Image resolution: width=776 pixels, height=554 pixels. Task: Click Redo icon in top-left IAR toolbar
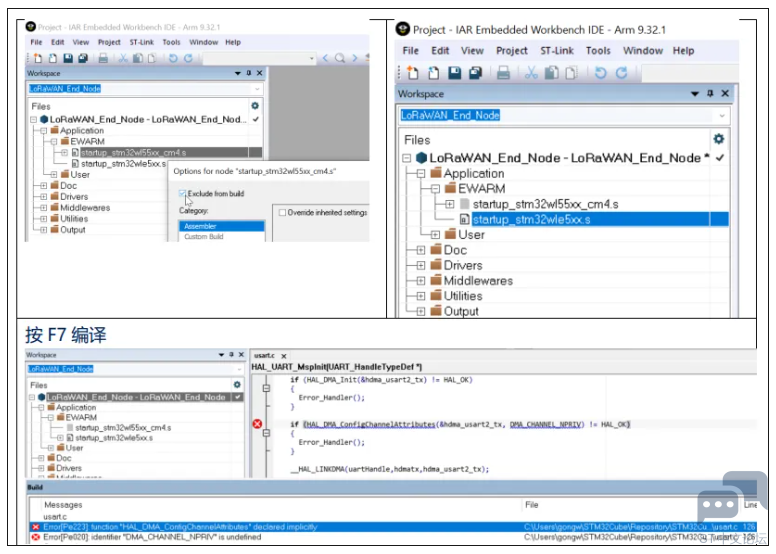[188, 58]
